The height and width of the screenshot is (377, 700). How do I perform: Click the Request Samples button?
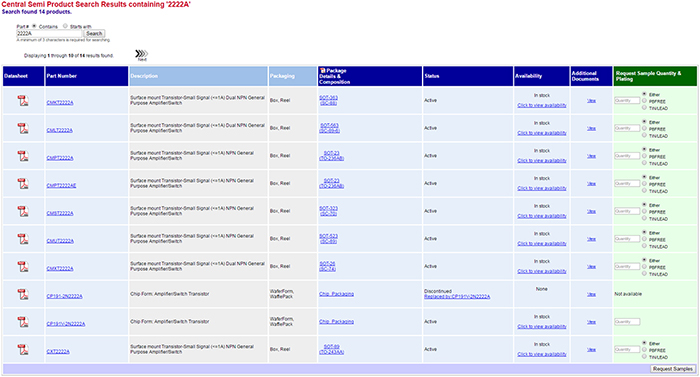pyautogui.click(x=672, y=369)
